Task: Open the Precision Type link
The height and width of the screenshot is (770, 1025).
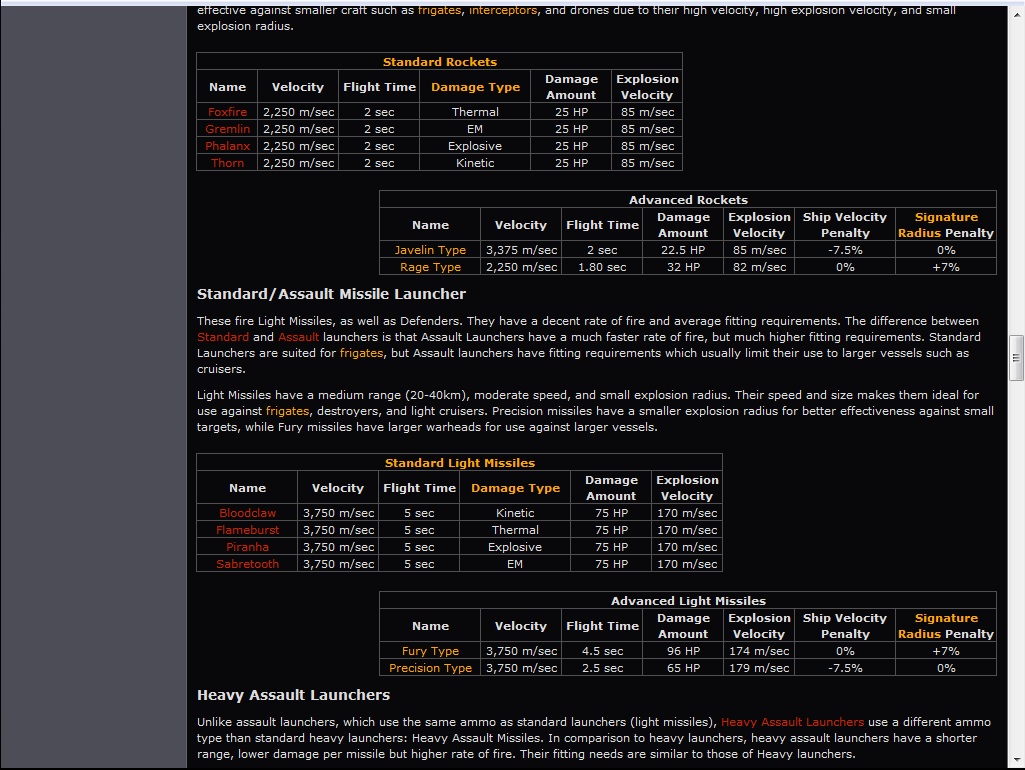Action: click(429, 668)
